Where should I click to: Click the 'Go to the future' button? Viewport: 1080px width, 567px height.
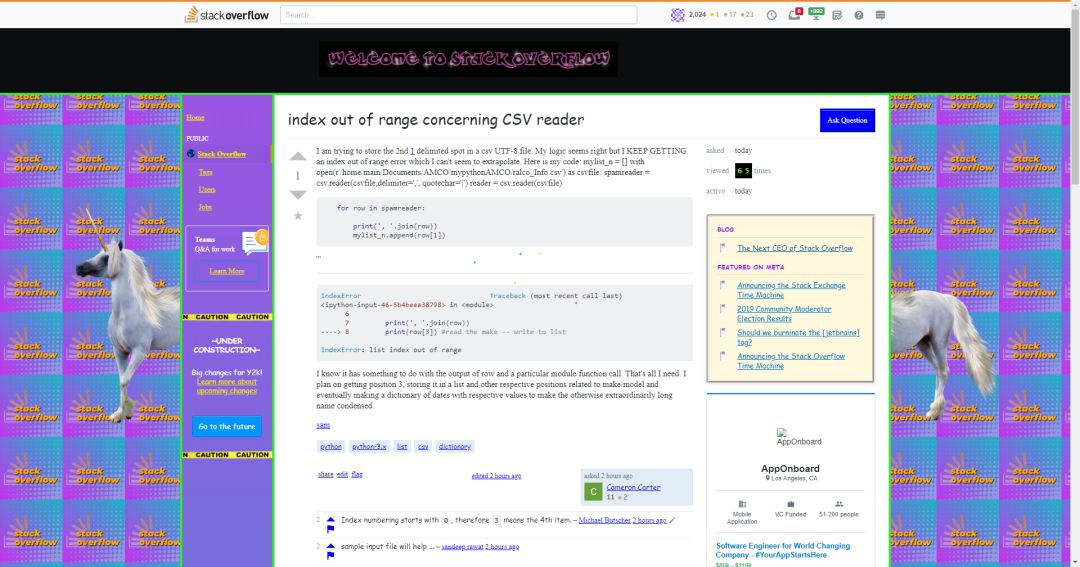pyautogui.click(x=227, y=426)
